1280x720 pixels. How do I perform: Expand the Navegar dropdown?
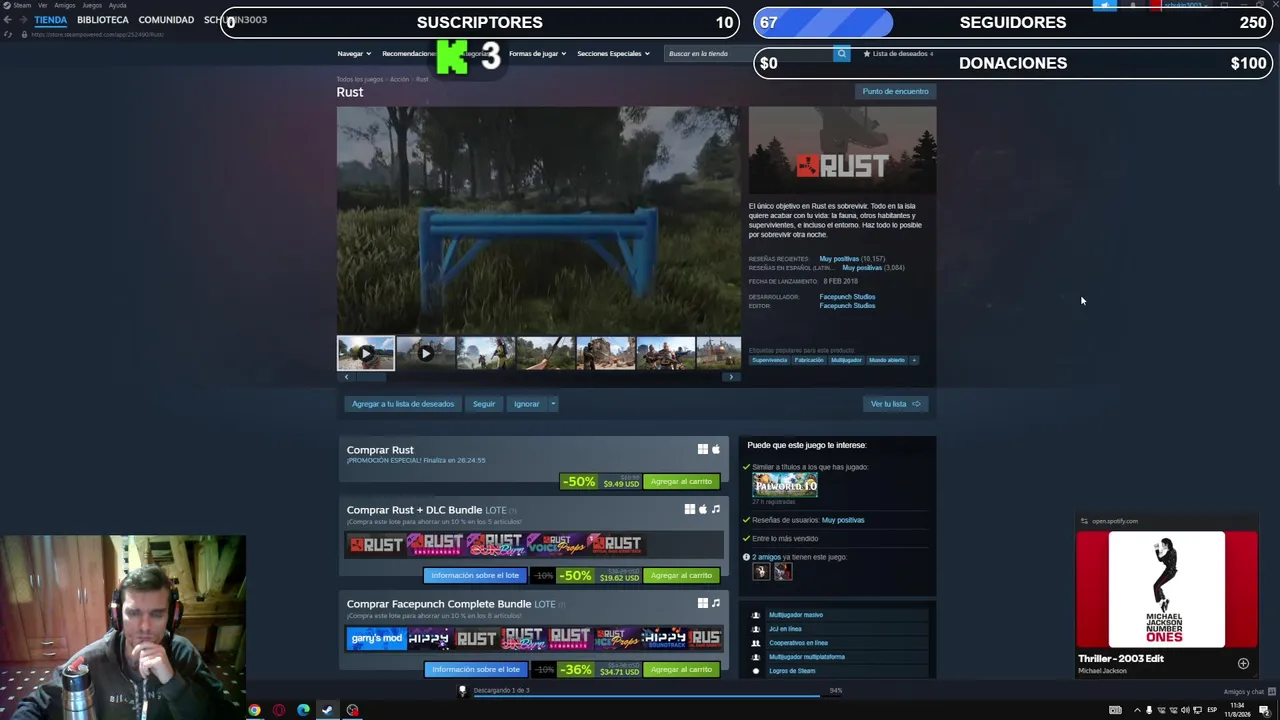point(354,53)
